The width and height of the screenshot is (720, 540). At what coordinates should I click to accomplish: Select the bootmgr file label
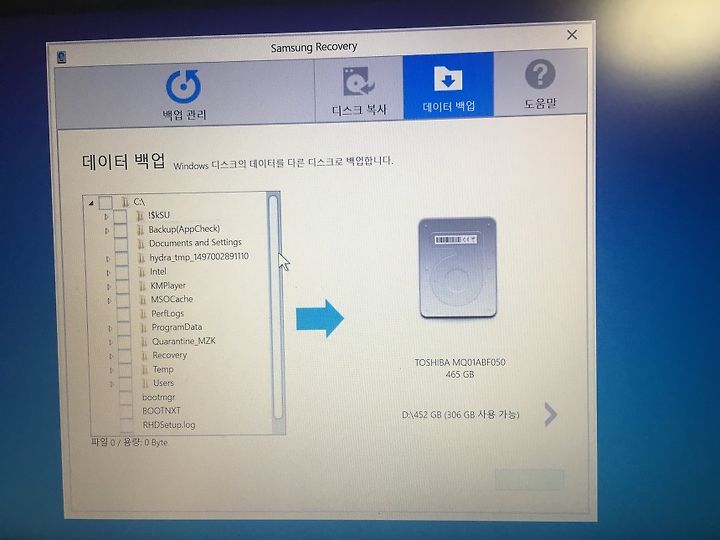click(158, 397)
